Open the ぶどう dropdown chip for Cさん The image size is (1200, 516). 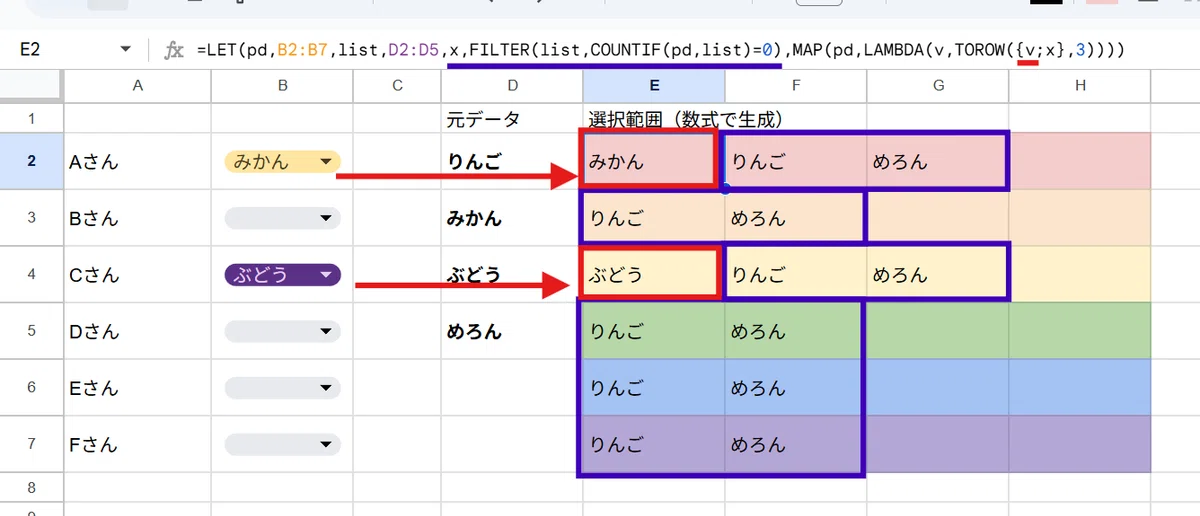pos(283,275)
